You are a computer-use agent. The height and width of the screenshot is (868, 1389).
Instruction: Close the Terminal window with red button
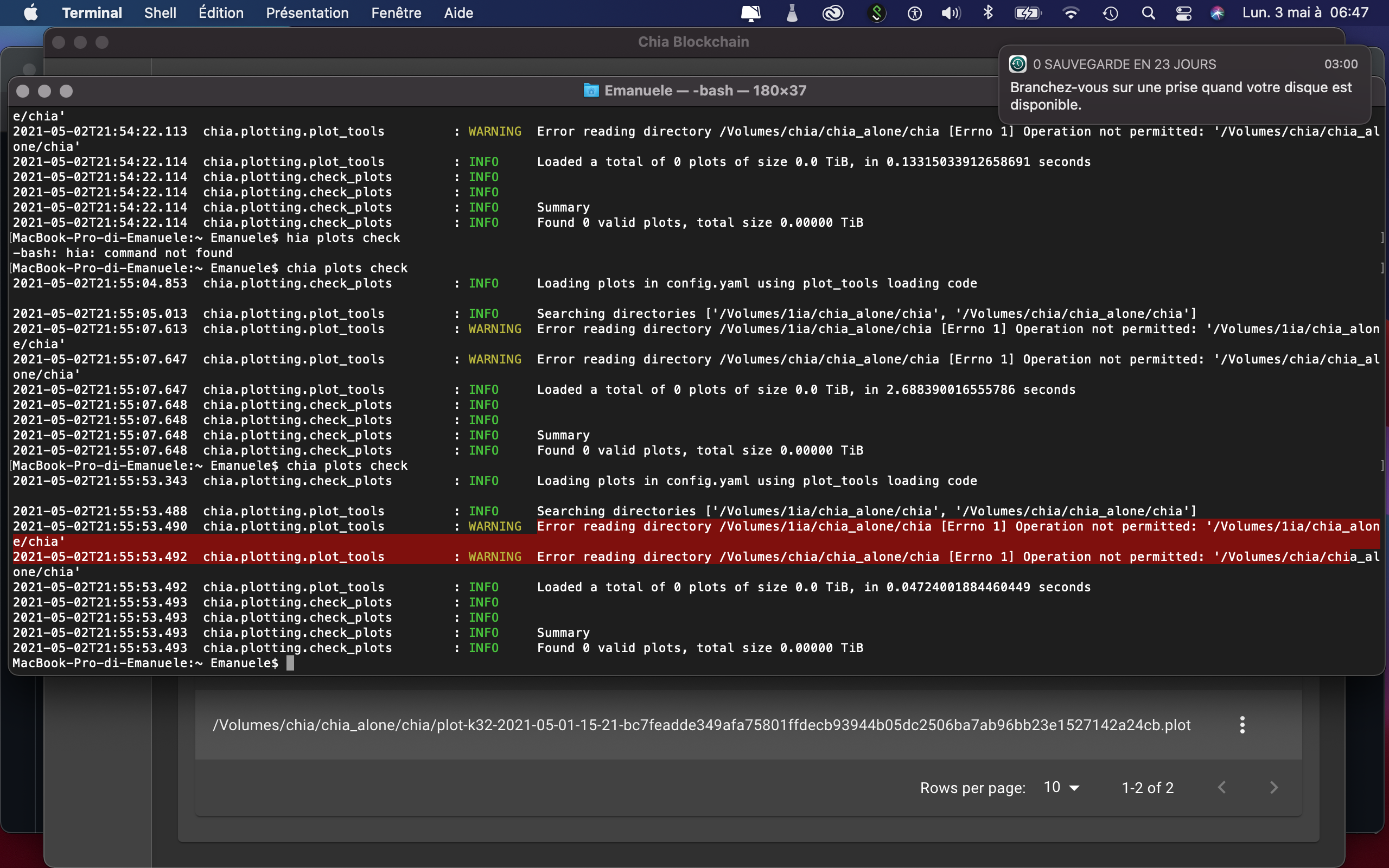(x=23, y=91)
